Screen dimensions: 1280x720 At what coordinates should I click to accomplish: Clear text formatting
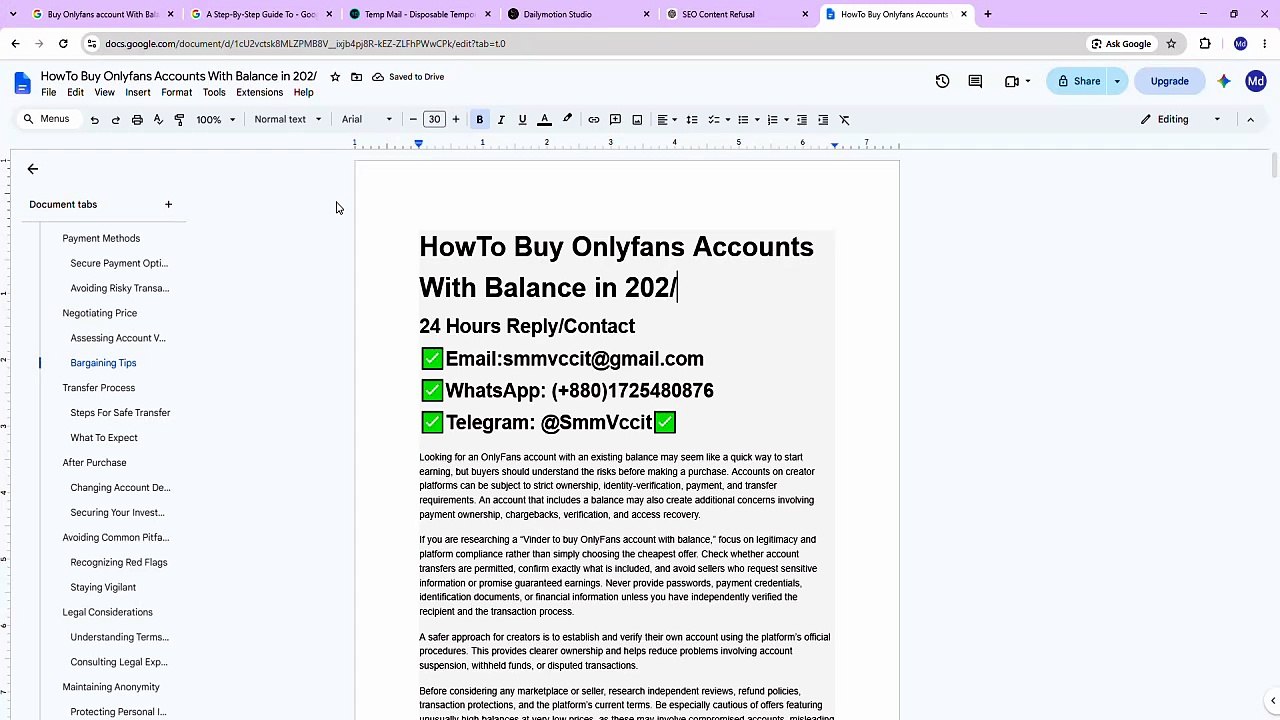point(845,120)
